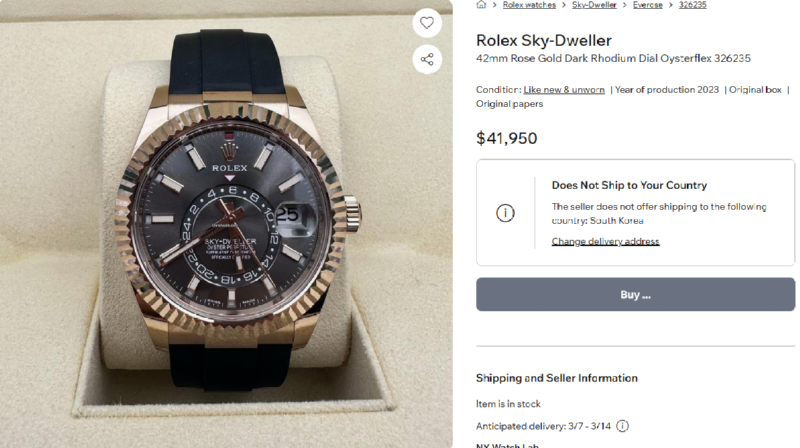Click the info icon in shipping notice

click(x=505, y=213)
